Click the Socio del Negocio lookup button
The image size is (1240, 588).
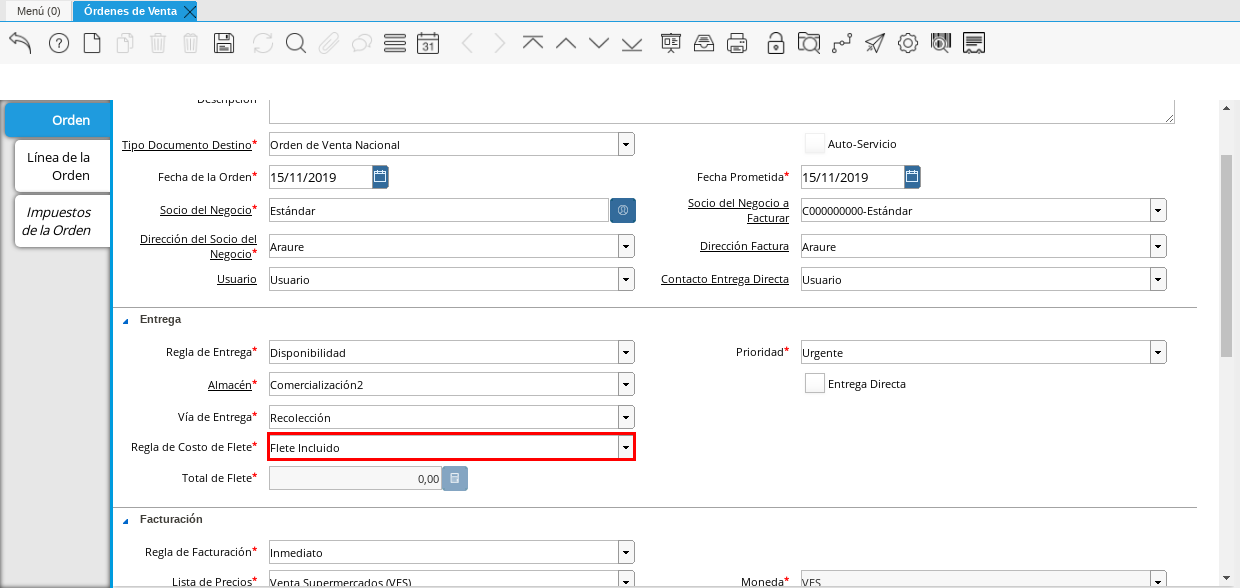(x=622, y=211)
